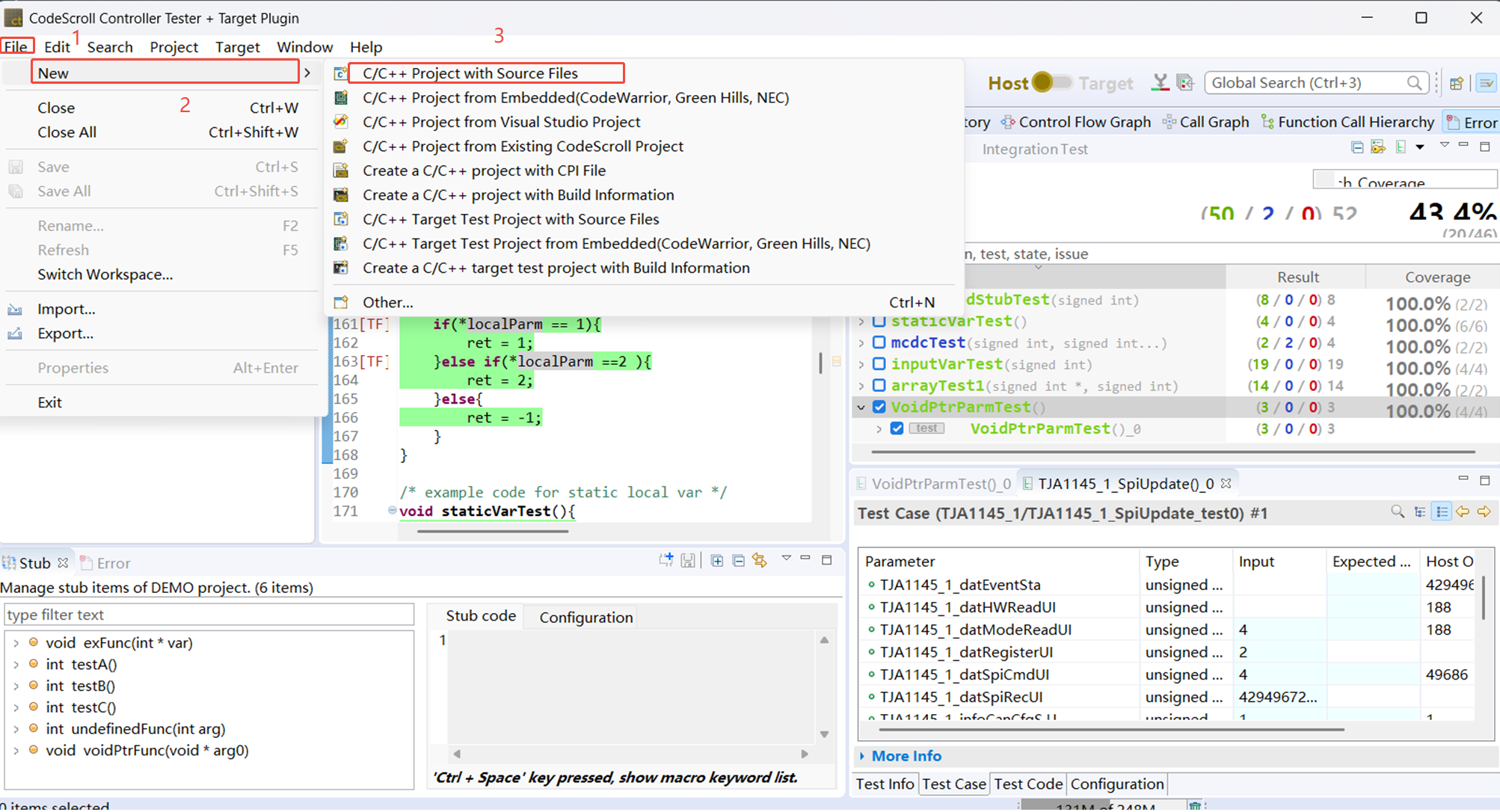The height and width of the screenshot is (812, 1500).
Task: Collapse the VoidPtrParmTest() tree node
Action: 861,407
